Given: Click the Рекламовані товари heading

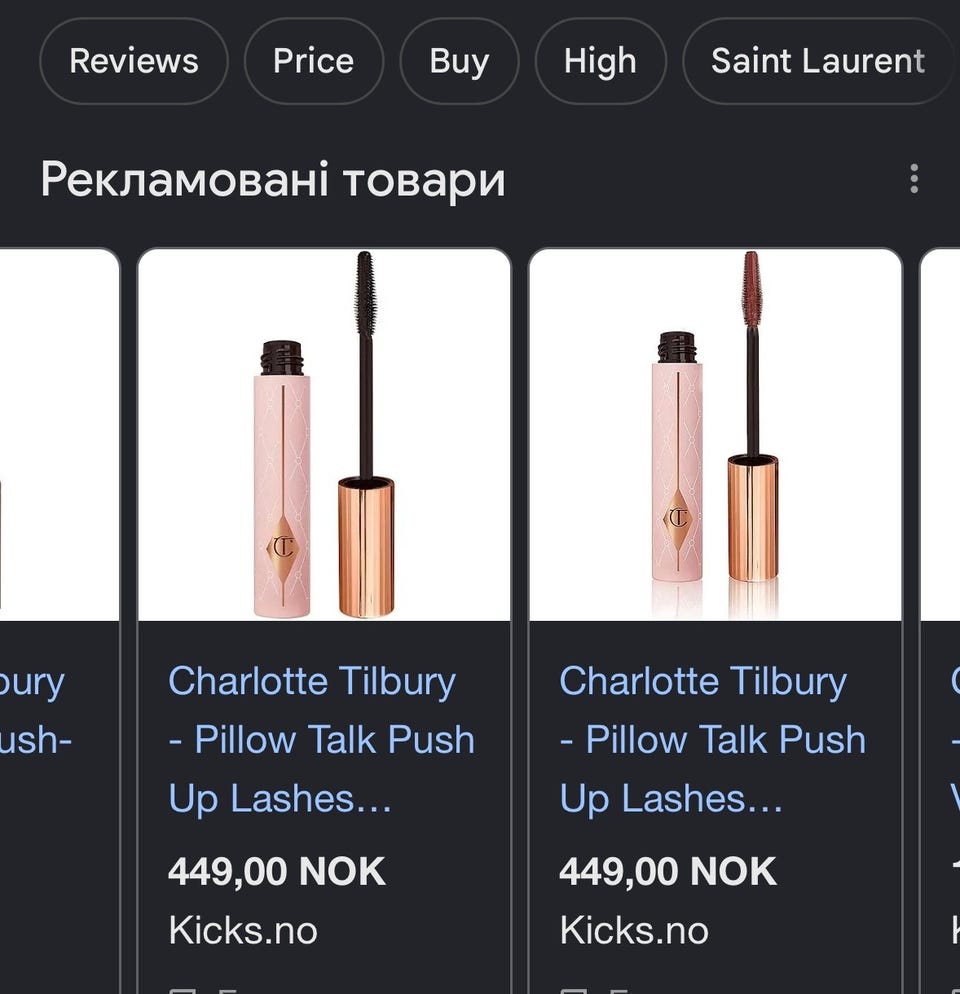Looking at the screenshot, I should [x=273, y=180].
